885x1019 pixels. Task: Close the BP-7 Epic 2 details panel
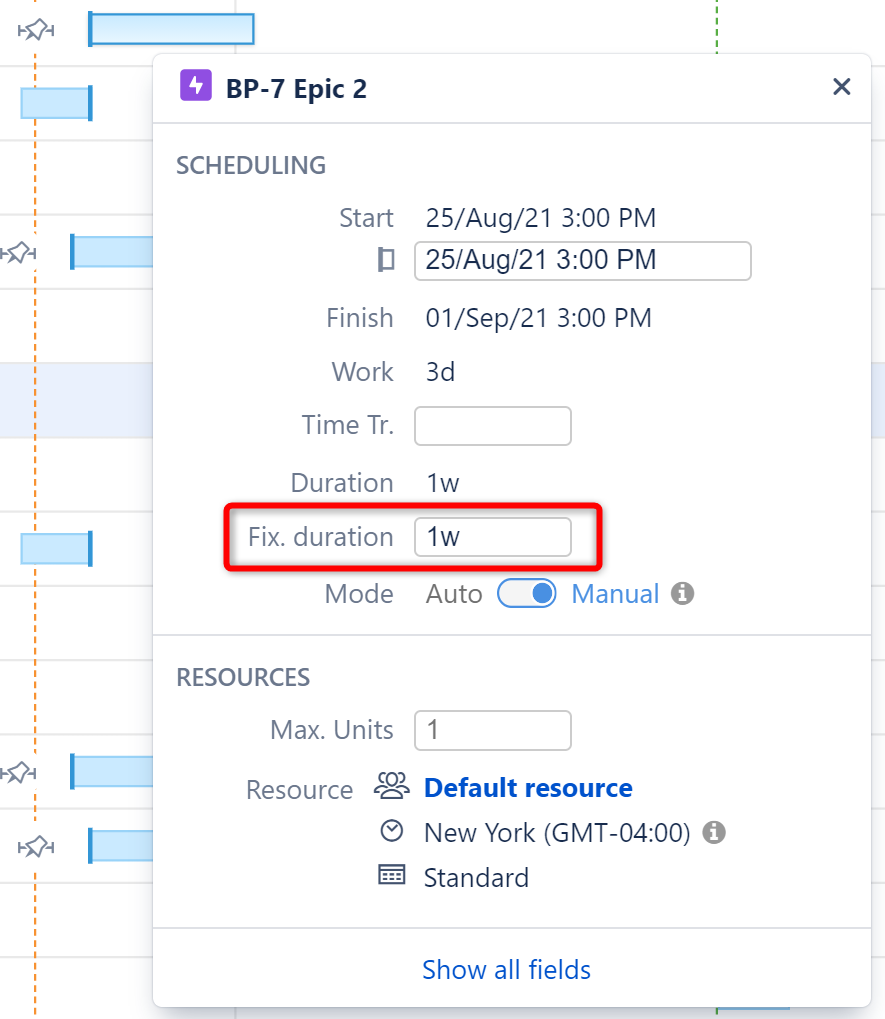(841, 87)
